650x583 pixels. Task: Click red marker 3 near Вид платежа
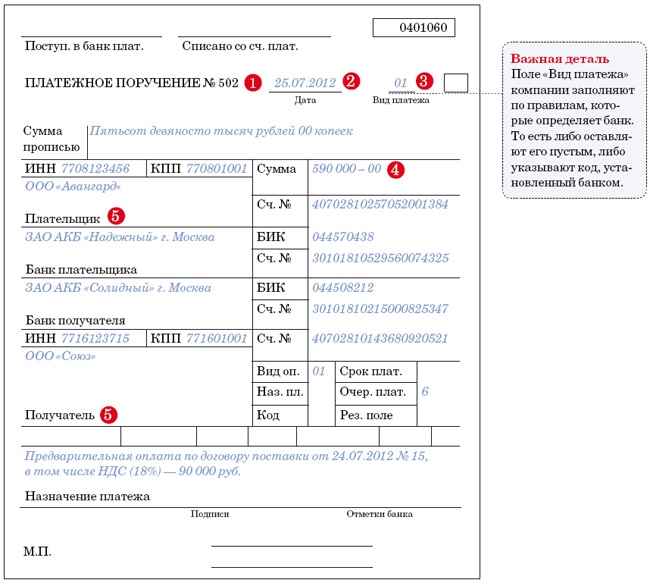click(x=424, y=82)
